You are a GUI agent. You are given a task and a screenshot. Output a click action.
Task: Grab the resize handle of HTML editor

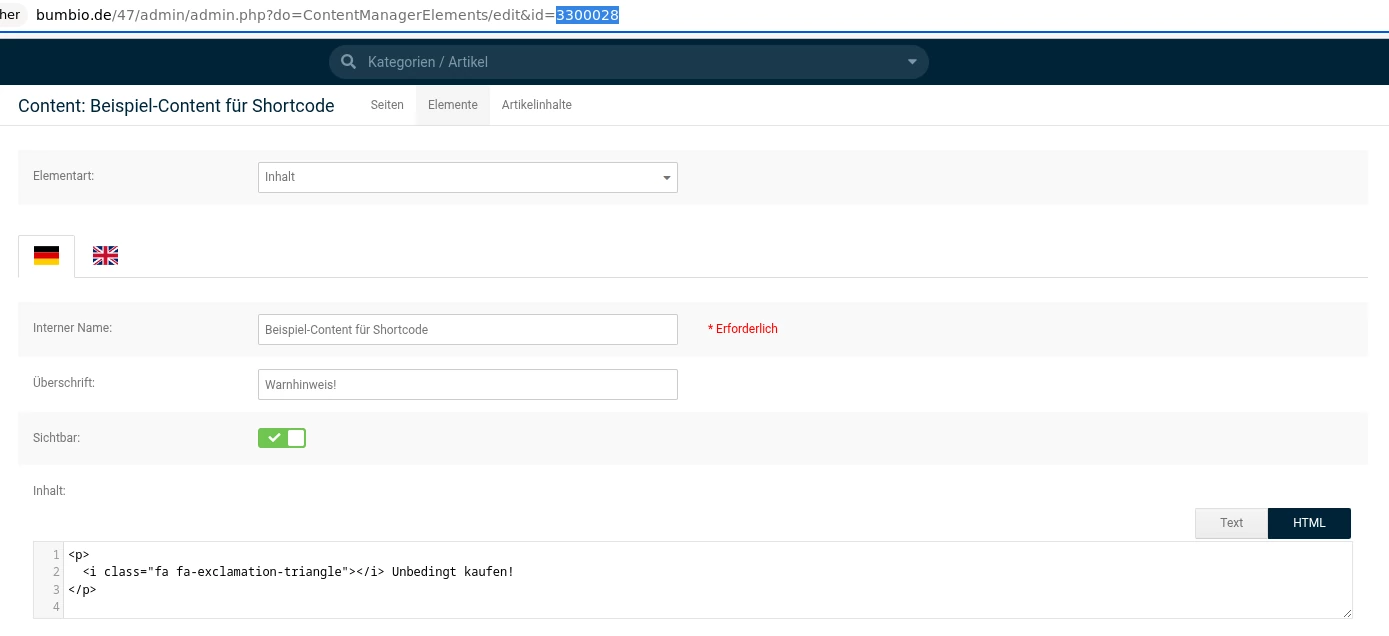point(1346,612)
